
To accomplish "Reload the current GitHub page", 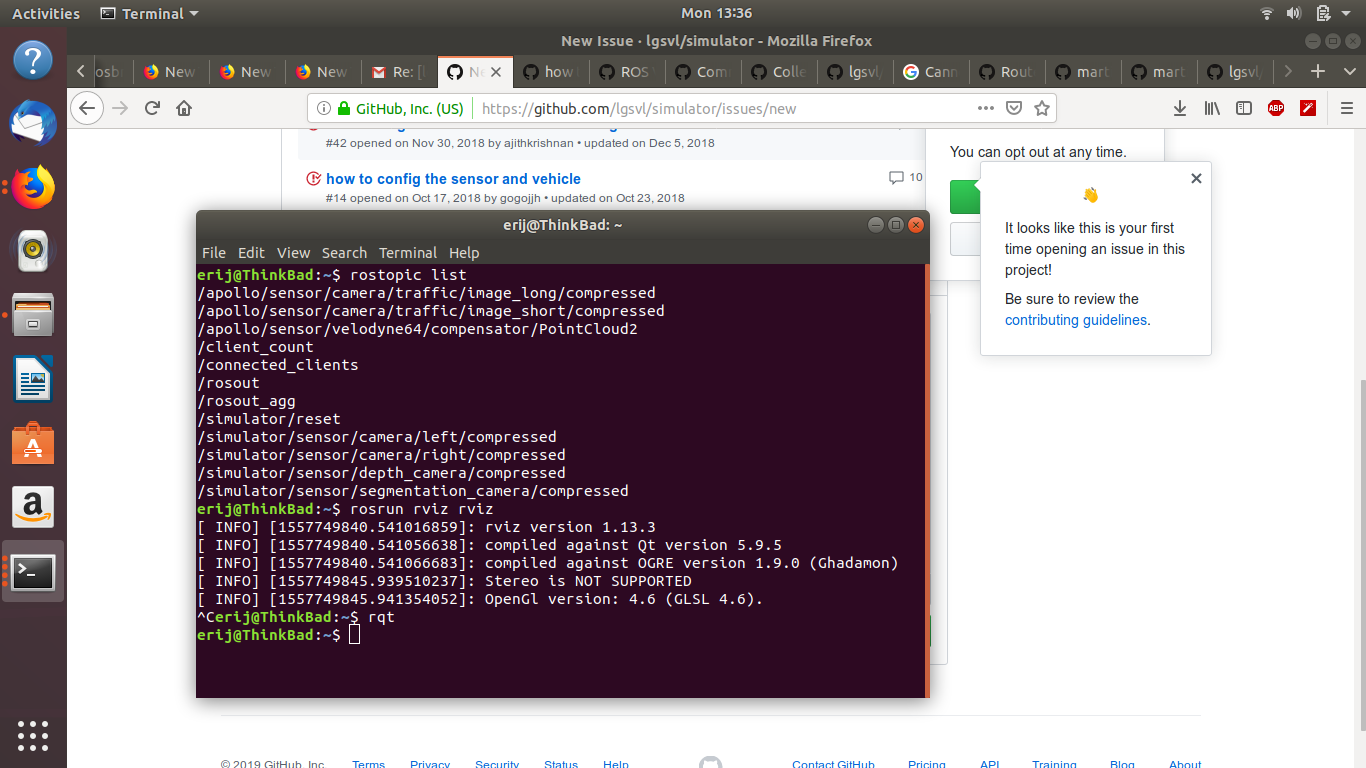I will [x=152, y=108].
